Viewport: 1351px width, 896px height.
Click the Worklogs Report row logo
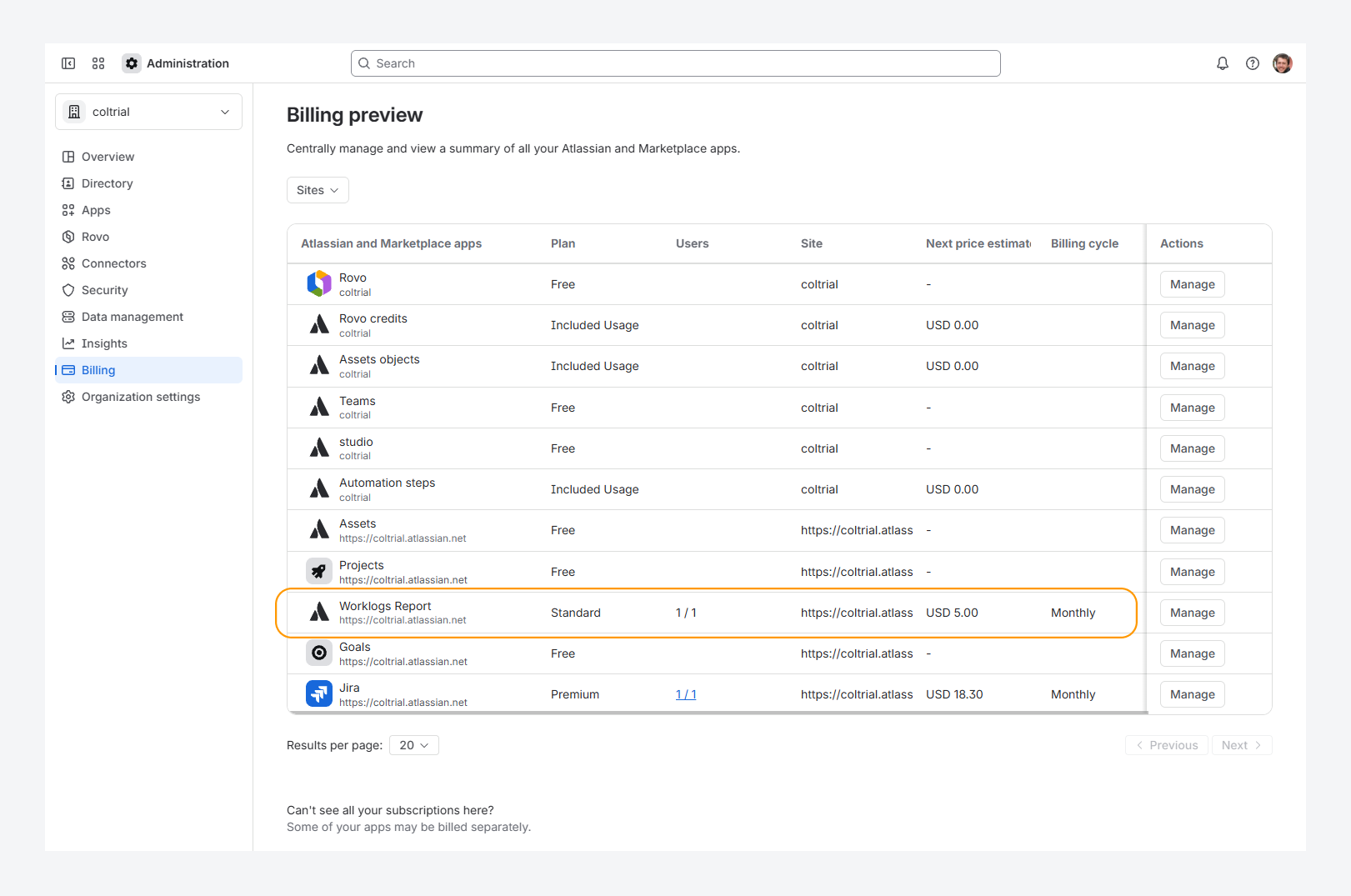pyautogui.click(x=319, y=613)
